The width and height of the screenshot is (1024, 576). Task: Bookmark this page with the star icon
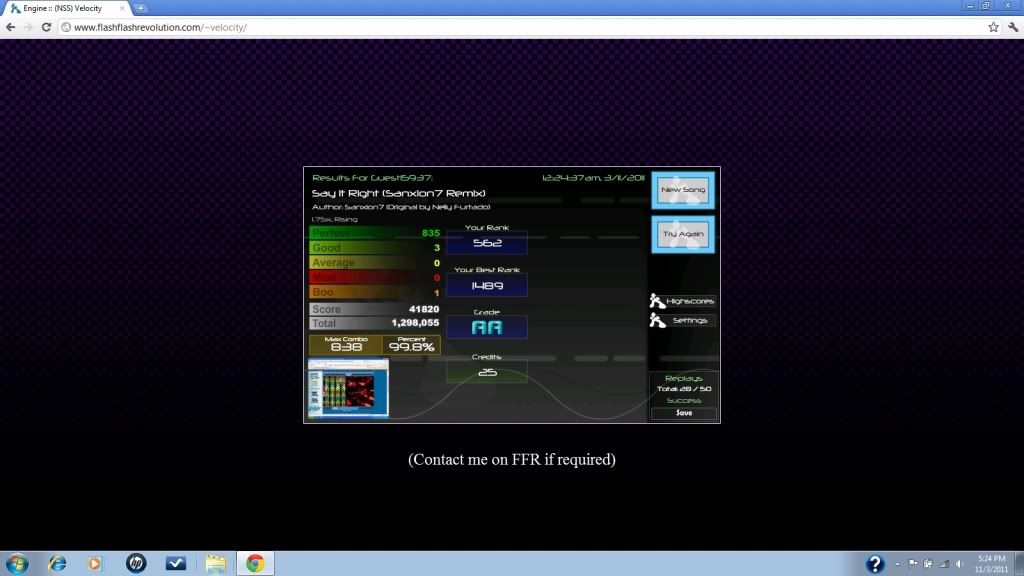click(993, 27)
